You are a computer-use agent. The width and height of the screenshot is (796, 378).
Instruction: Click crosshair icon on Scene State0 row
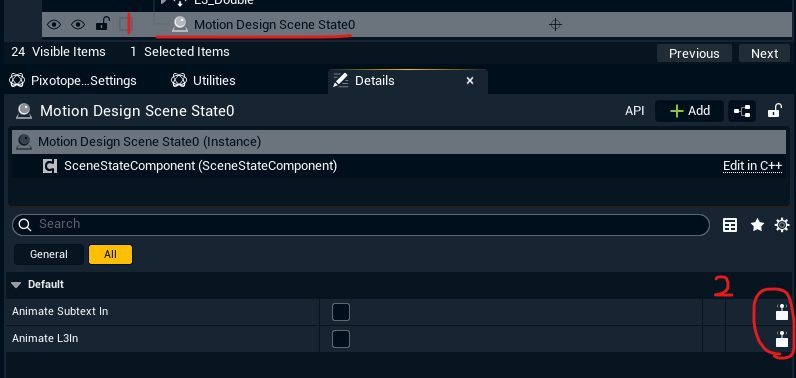[555, 24]
